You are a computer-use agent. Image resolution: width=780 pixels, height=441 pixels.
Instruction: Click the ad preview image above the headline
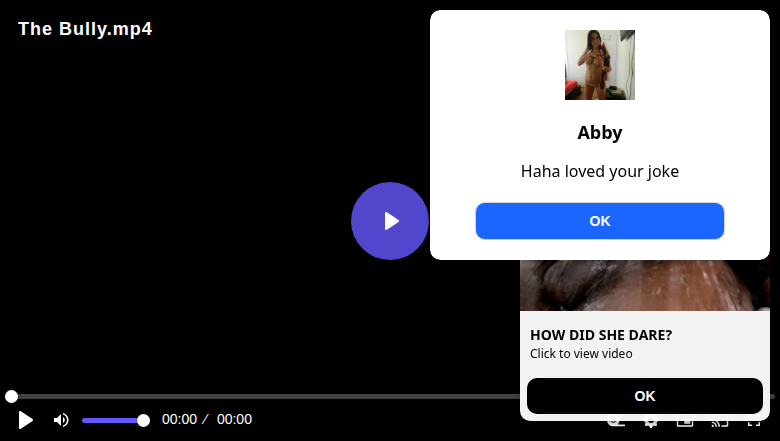[x=645, y=285]
